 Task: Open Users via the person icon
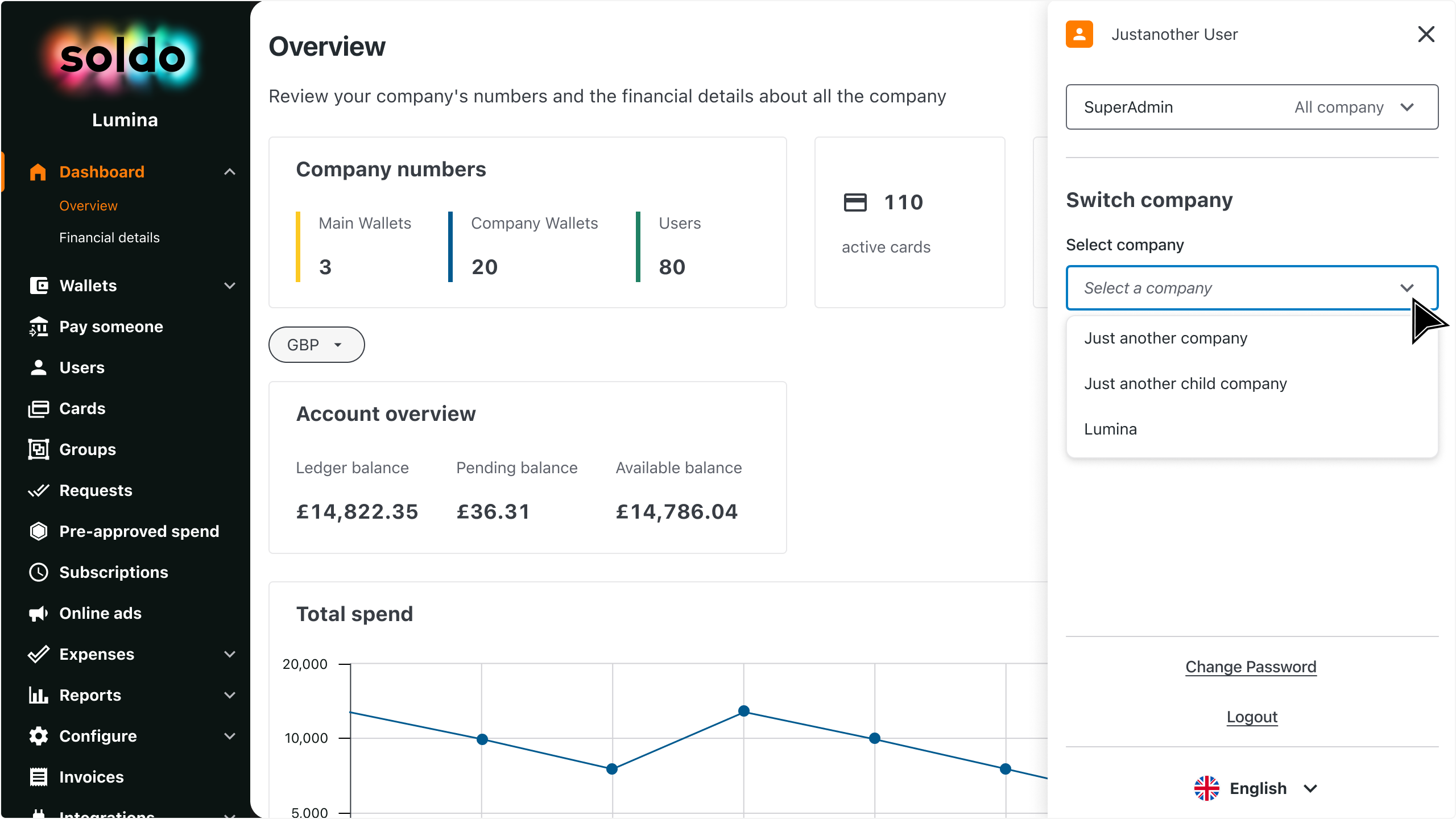click(39, 367)
